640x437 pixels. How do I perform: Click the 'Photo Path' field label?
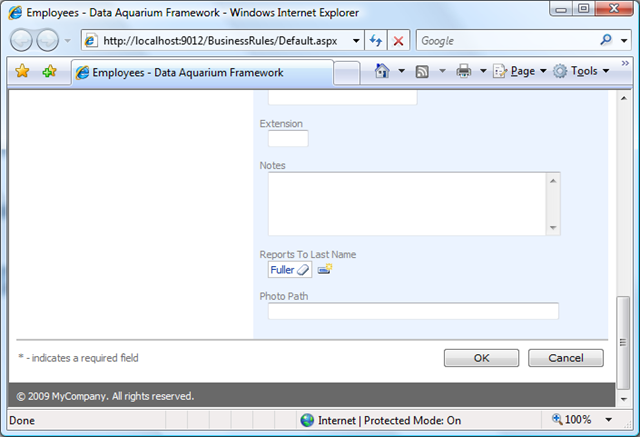(284, 296)
